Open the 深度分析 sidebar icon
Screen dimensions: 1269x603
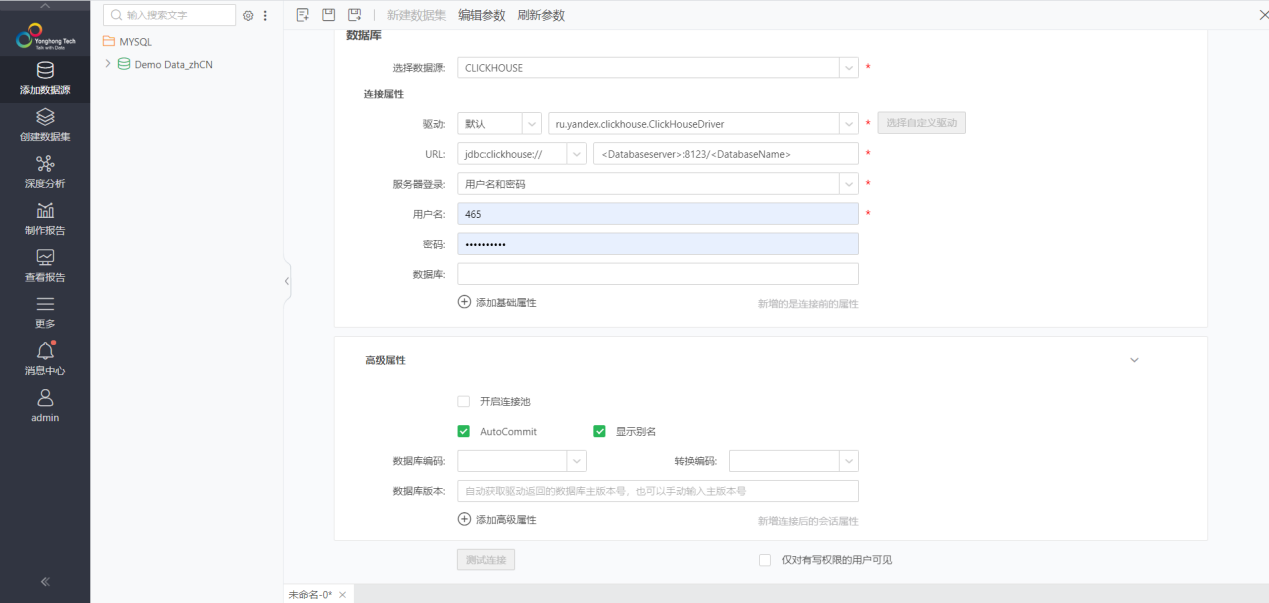point(45,164)
